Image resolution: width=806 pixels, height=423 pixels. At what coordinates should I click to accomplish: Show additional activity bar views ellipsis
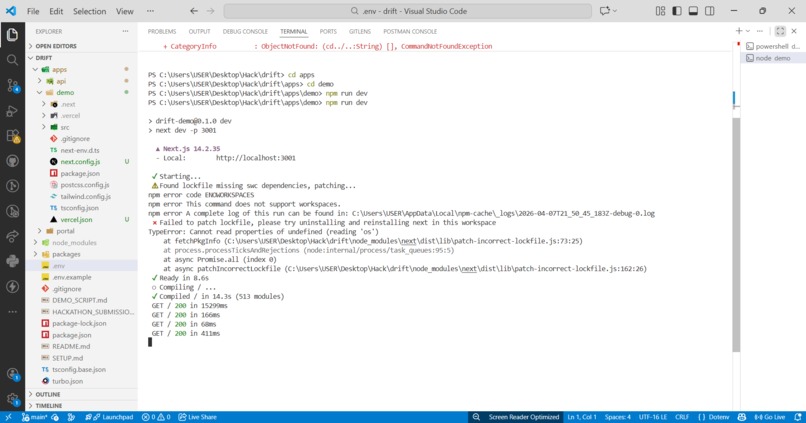[12, 311]
